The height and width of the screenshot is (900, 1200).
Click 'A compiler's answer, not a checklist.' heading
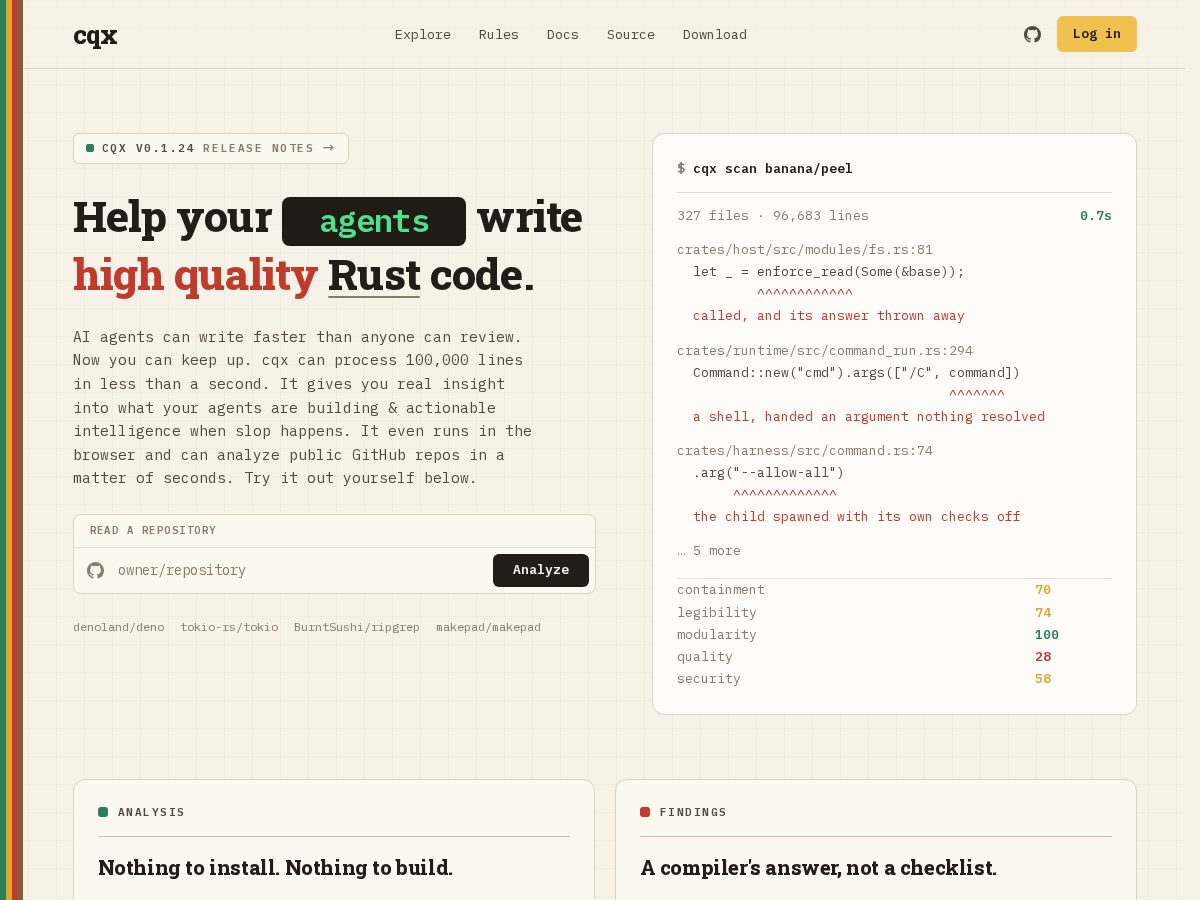[x=819, y=868]
